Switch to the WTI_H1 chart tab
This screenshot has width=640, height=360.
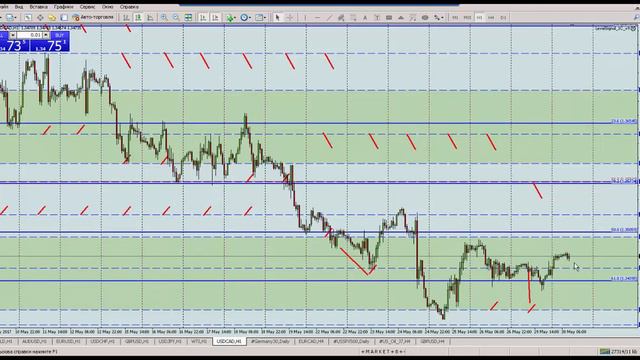199,341
